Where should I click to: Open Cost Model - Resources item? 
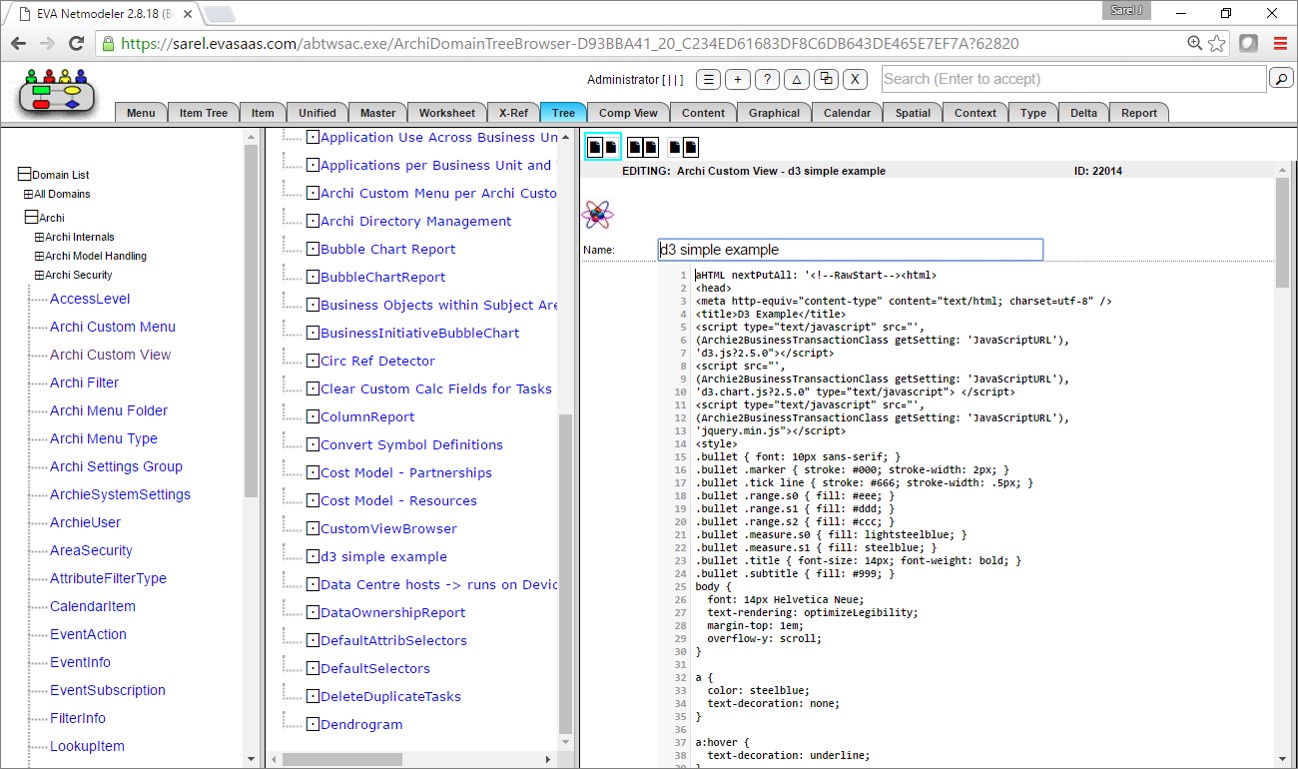pyautogui.click(x=398, y=501)
